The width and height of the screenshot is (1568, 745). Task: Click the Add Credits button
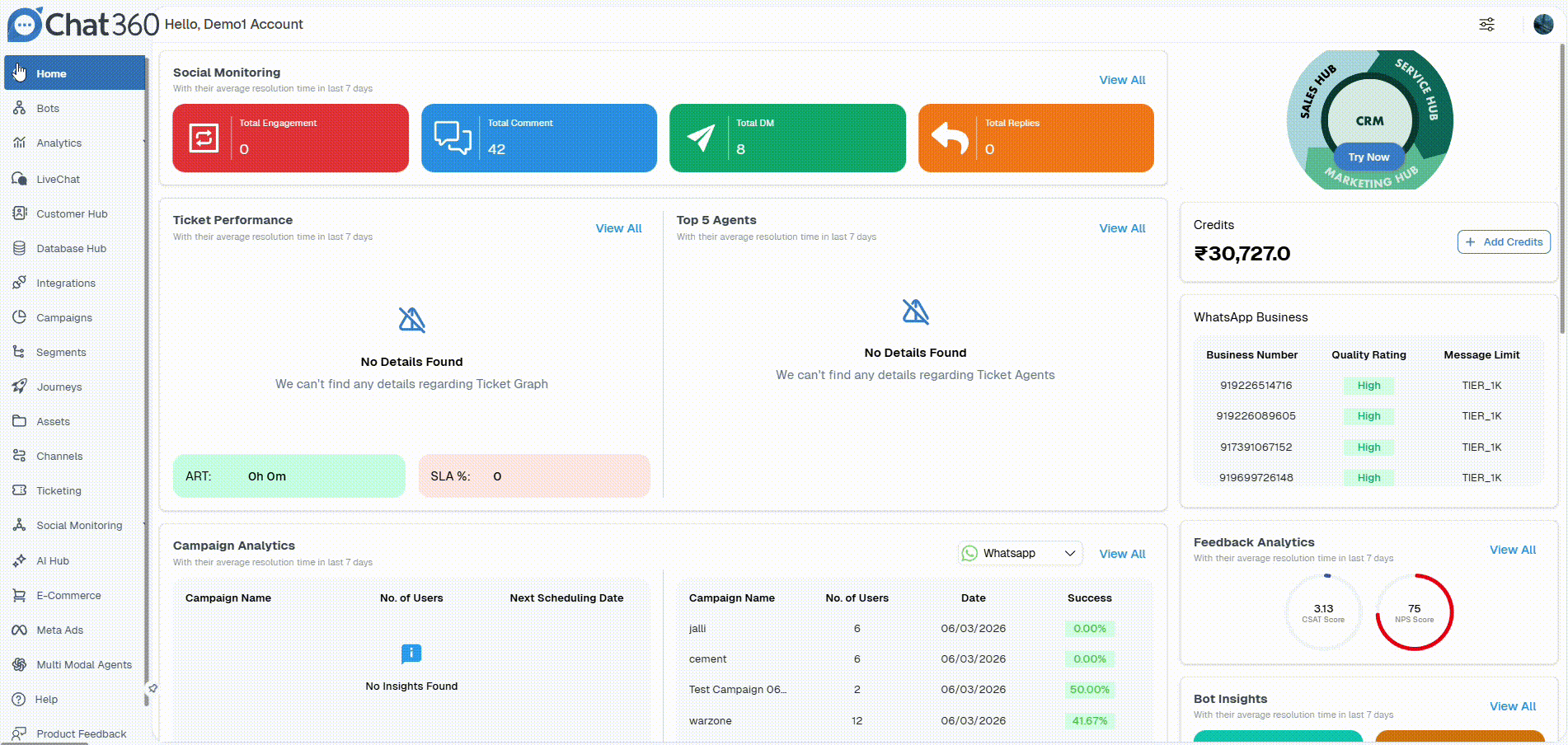[x=1504, y=241]
